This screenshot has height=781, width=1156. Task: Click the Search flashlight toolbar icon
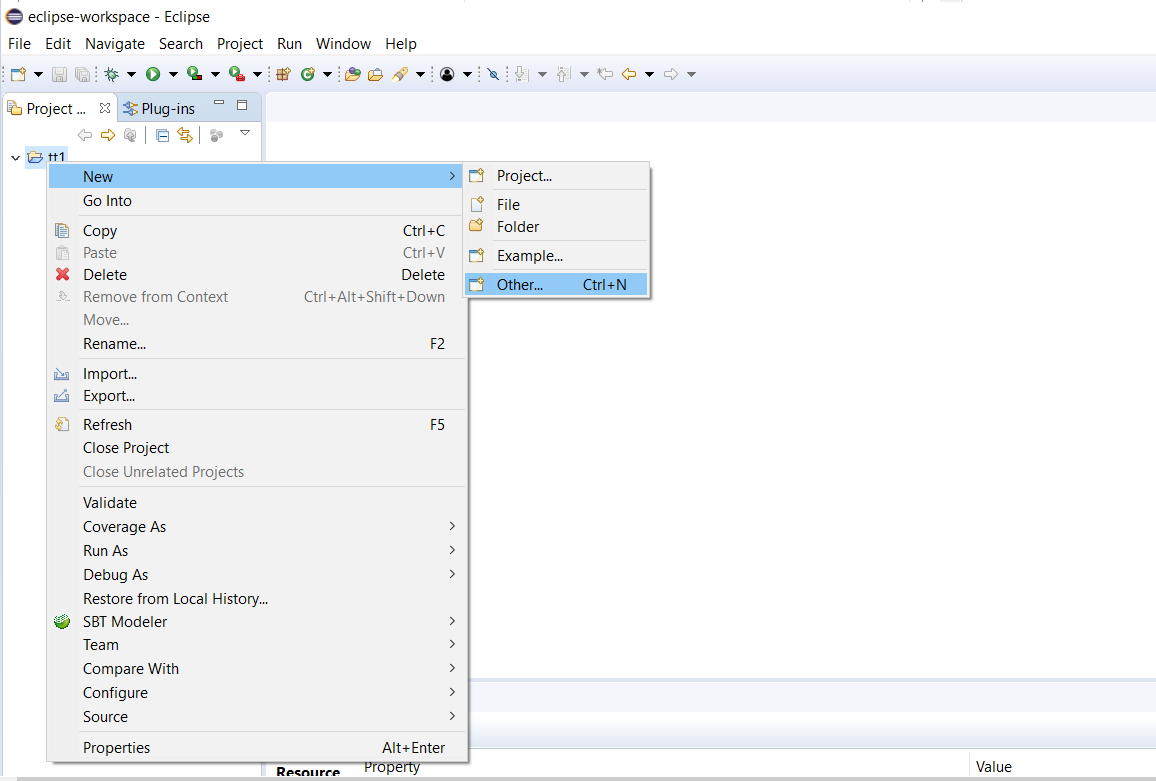(400, 74)
